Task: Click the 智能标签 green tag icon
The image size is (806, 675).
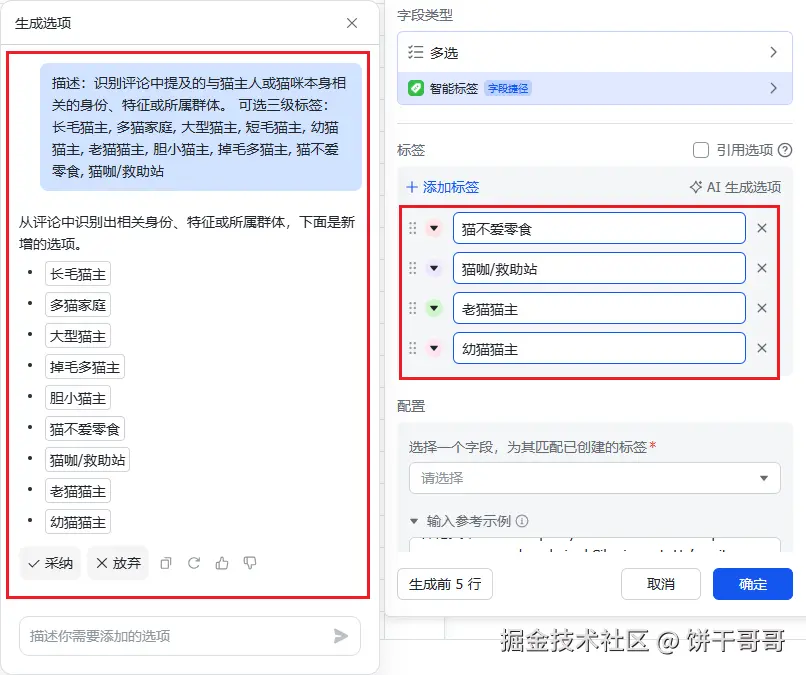Action: (x=415, y=88)
